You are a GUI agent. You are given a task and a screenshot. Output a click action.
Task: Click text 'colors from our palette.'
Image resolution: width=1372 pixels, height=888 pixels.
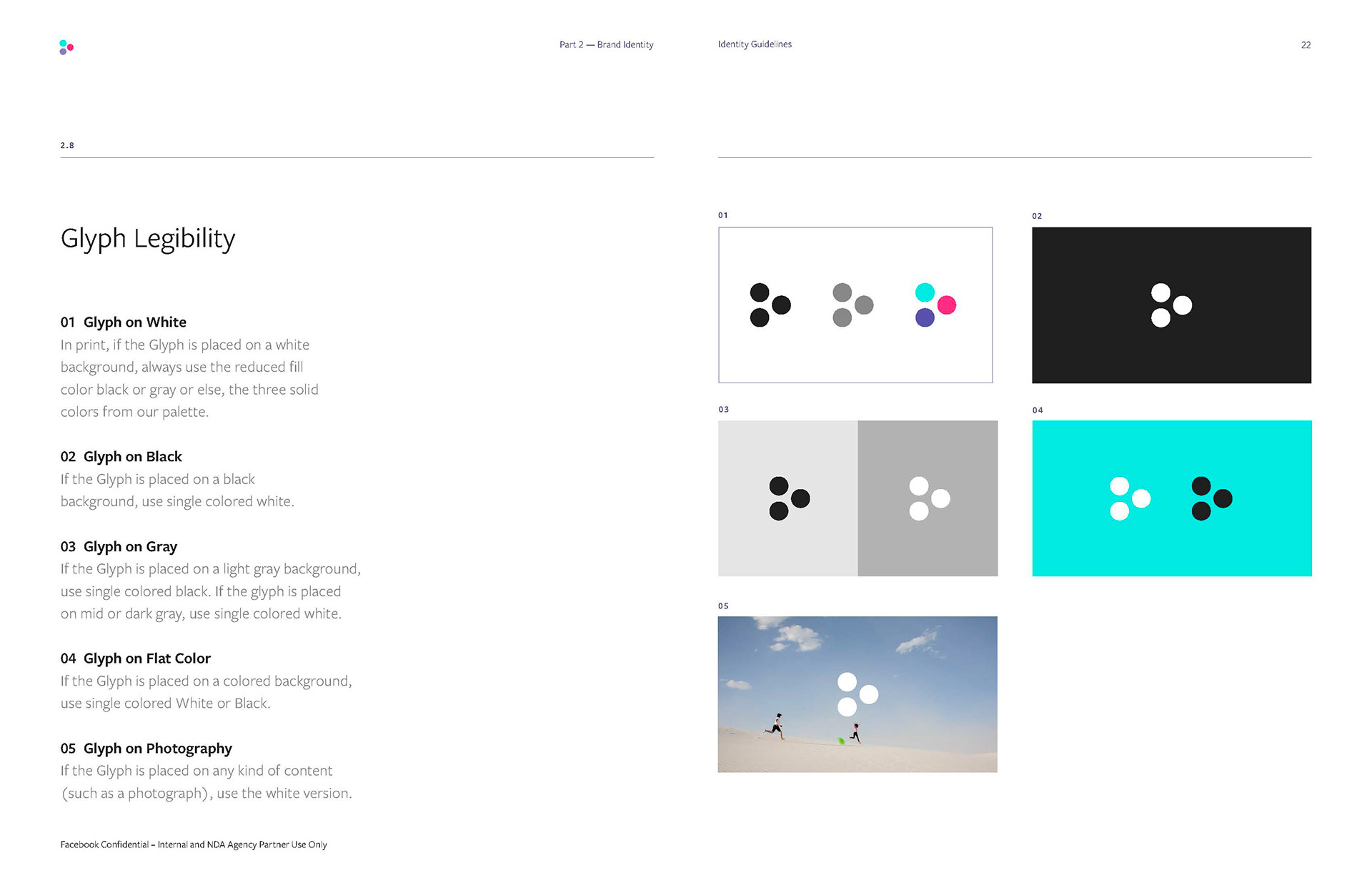(134, 412)
